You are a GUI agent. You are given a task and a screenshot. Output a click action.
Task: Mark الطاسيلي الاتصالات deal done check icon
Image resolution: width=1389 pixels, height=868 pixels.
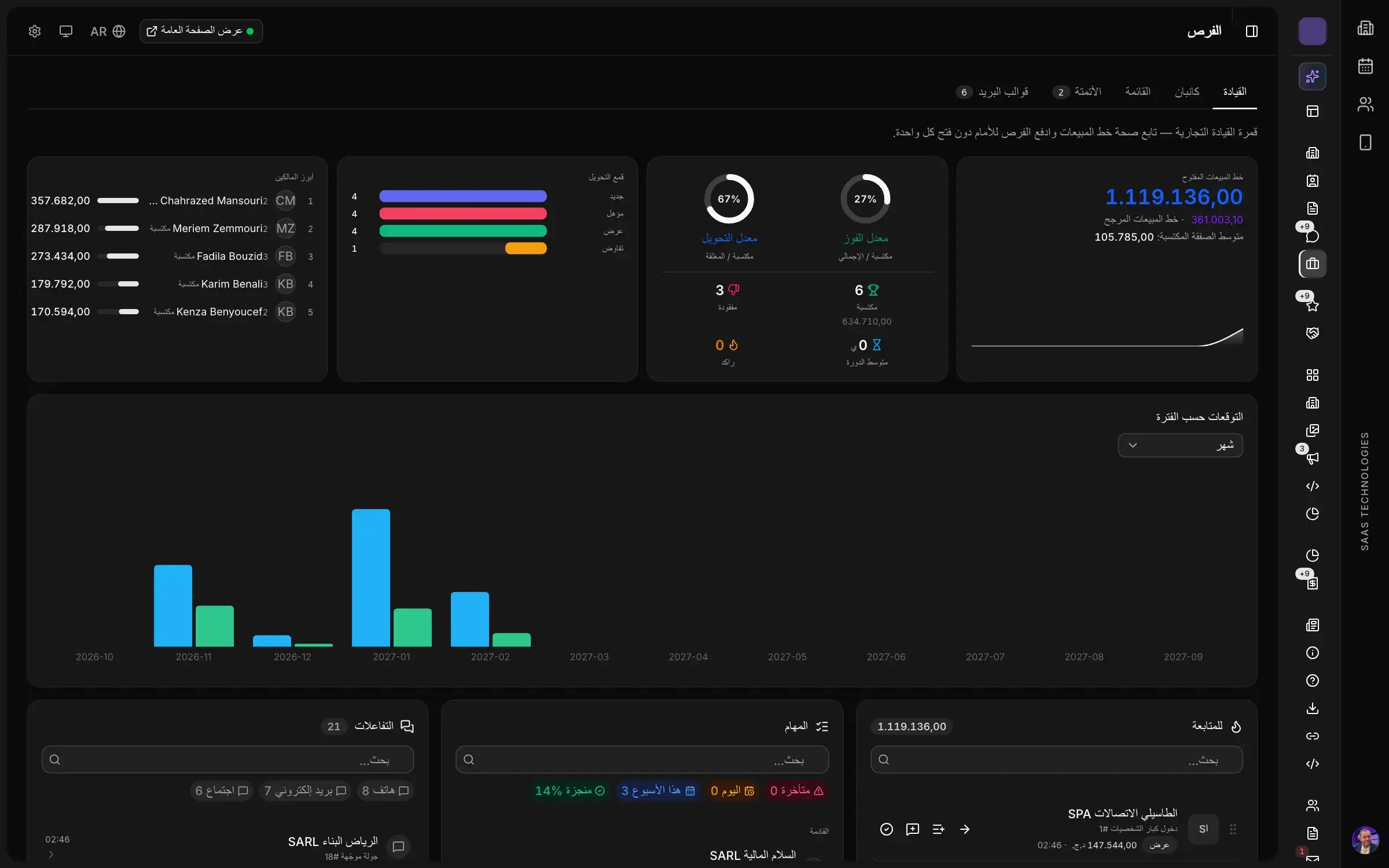[886, 829]
